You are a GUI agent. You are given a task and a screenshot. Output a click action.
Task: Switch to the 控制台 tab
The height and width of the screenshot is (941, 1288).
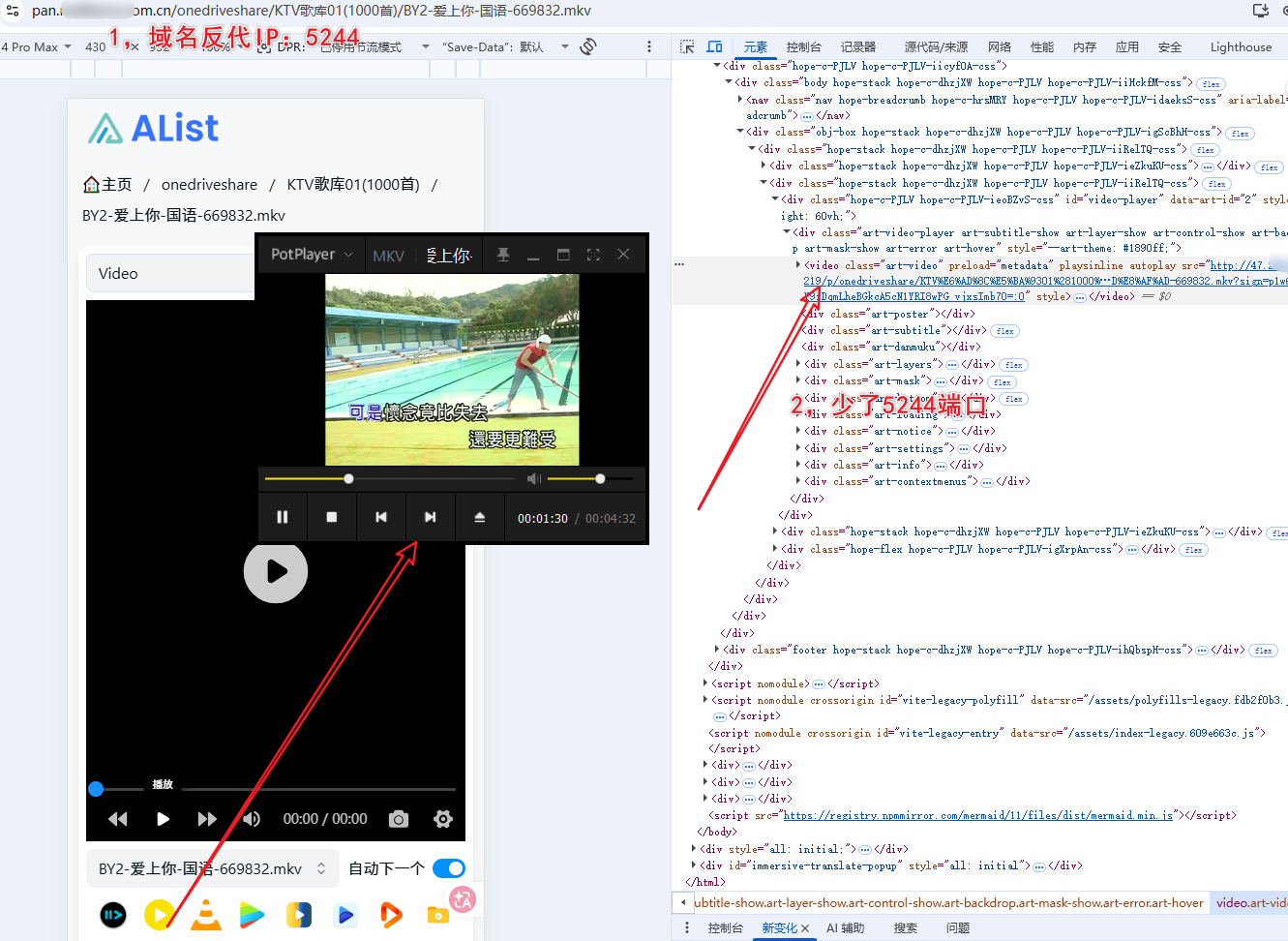[804, 46]
